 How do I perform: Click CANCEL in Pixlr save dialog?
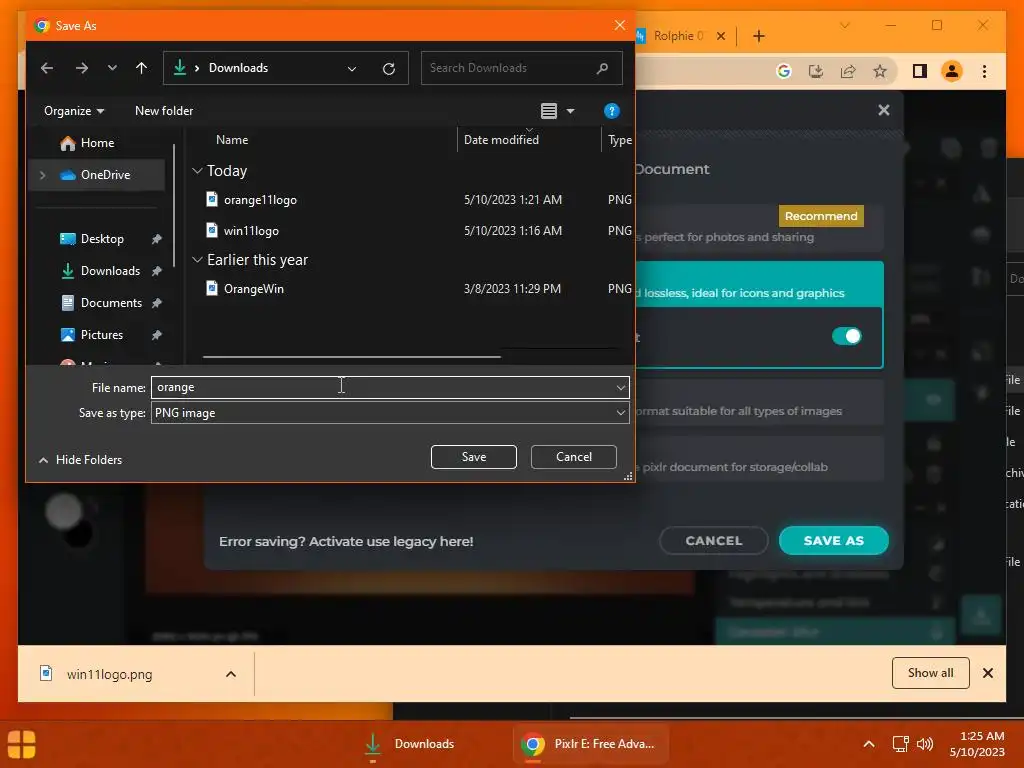click(x=713, y=541)
